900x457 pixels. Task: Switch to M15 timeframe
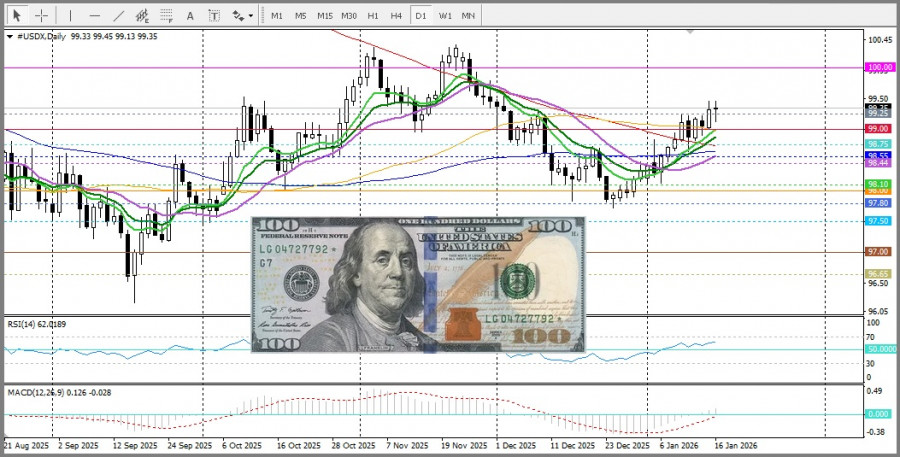pos(325,16)
